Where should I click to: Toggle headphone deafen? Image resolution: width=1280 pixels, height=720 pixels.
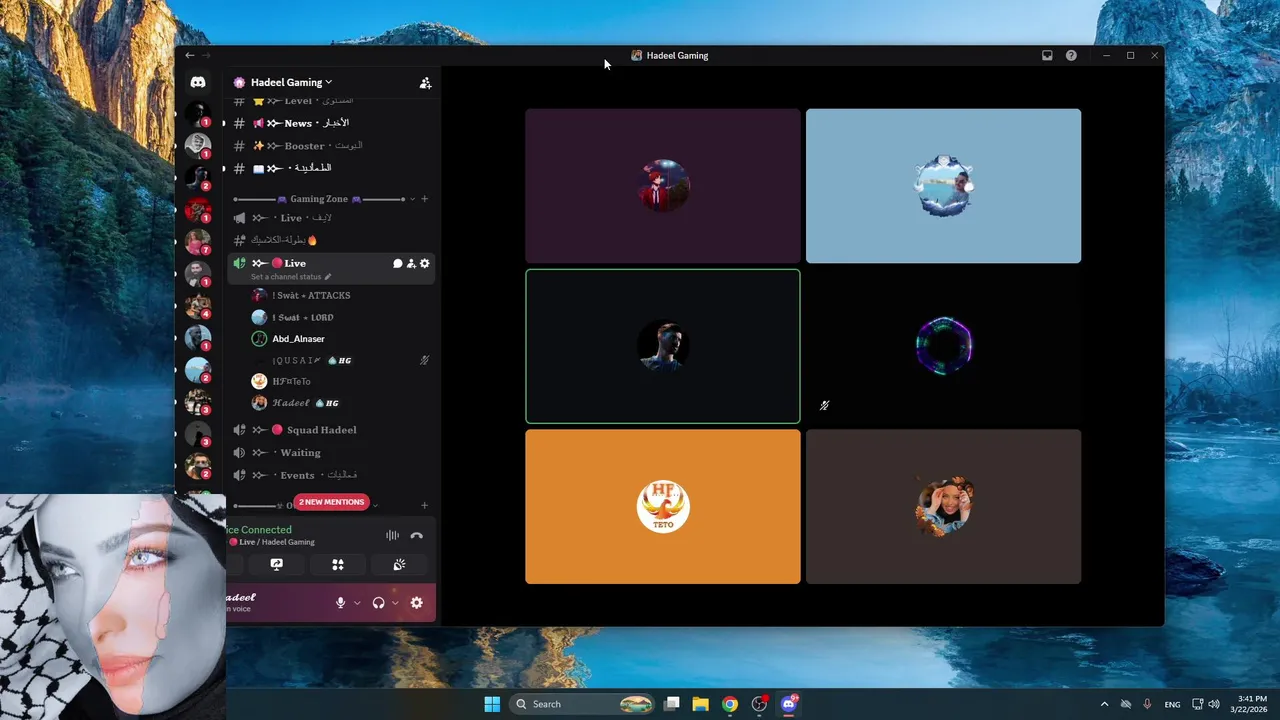click(x=378, y=603)
